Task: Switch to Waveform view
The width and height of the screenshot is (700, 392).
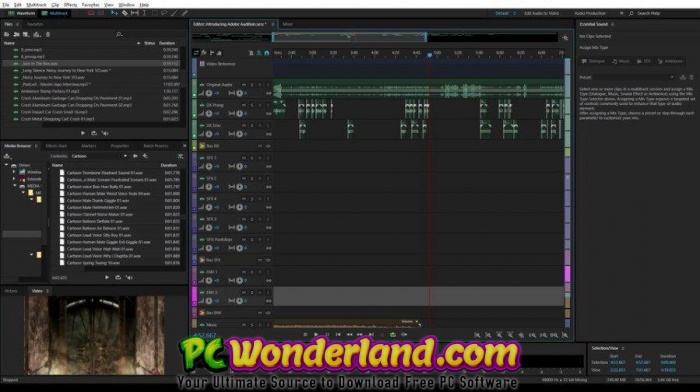Action: 21,13
